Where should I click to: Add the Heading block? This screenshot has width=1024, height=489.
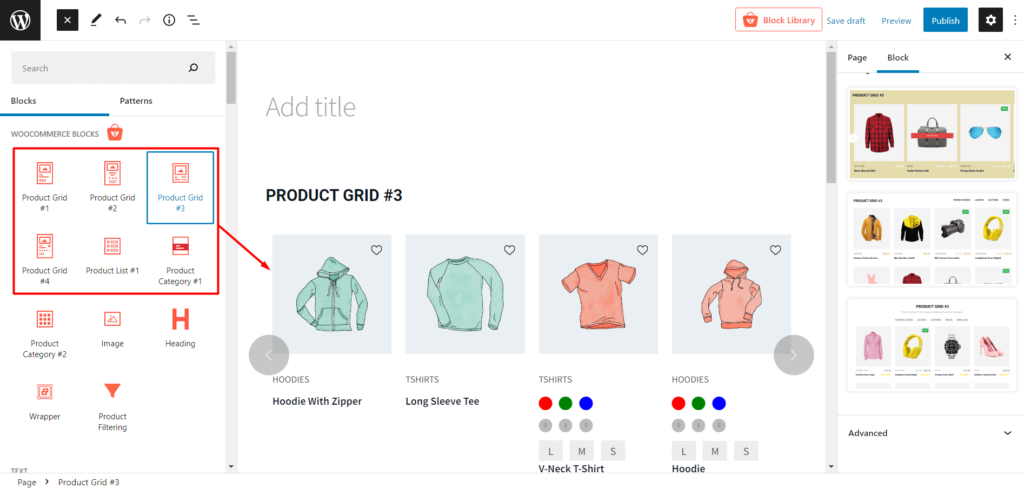click(x=180, y=327)
